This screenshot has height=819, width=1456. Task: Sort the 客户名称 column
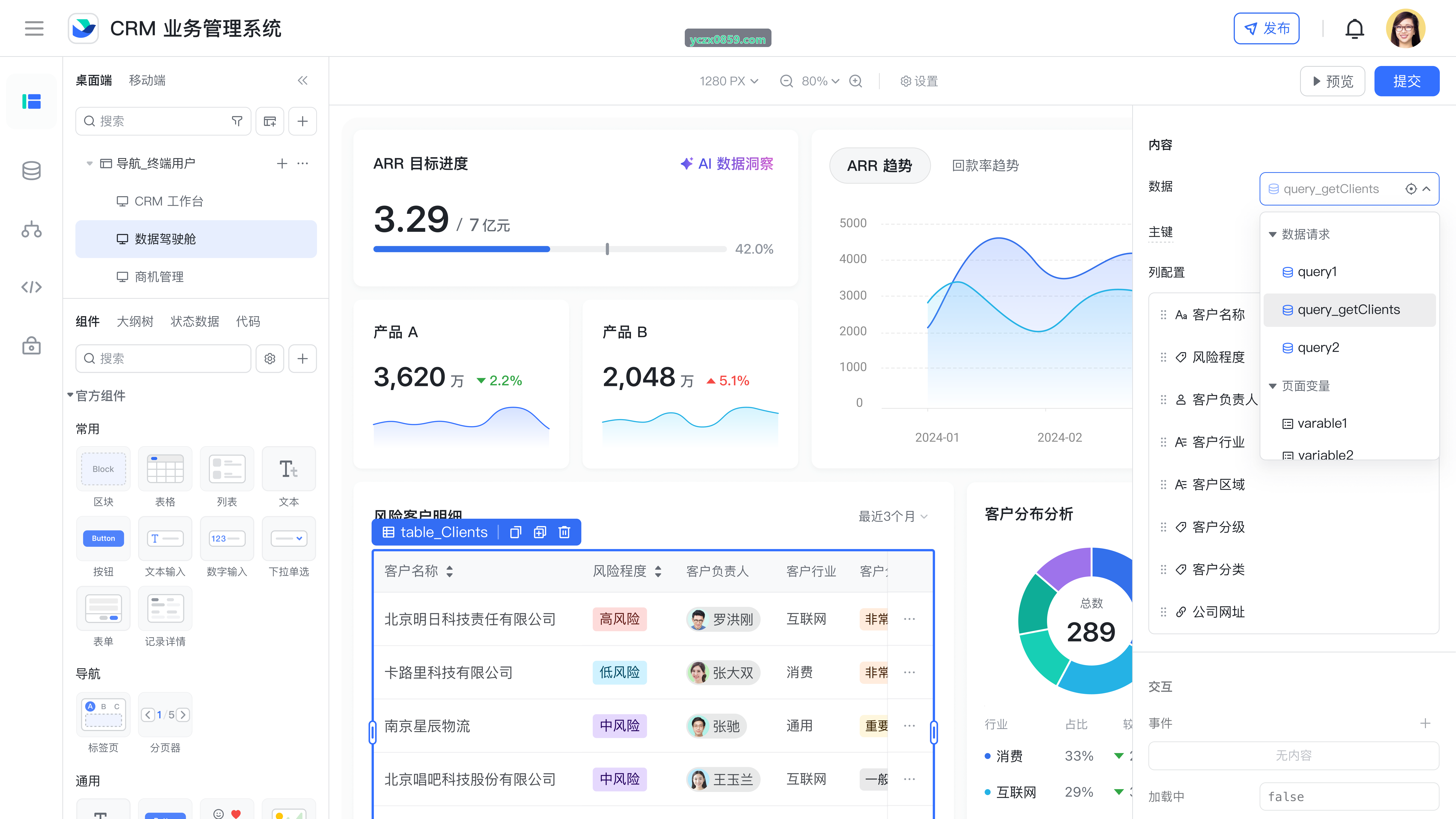click(x=449, y=572)
